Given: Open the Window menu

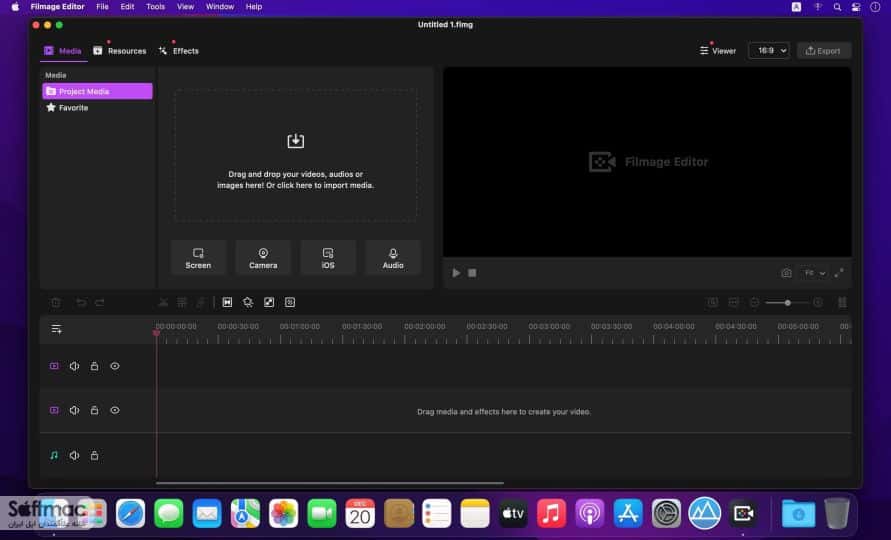Looking at the screenshot, I should coord(220,7).
